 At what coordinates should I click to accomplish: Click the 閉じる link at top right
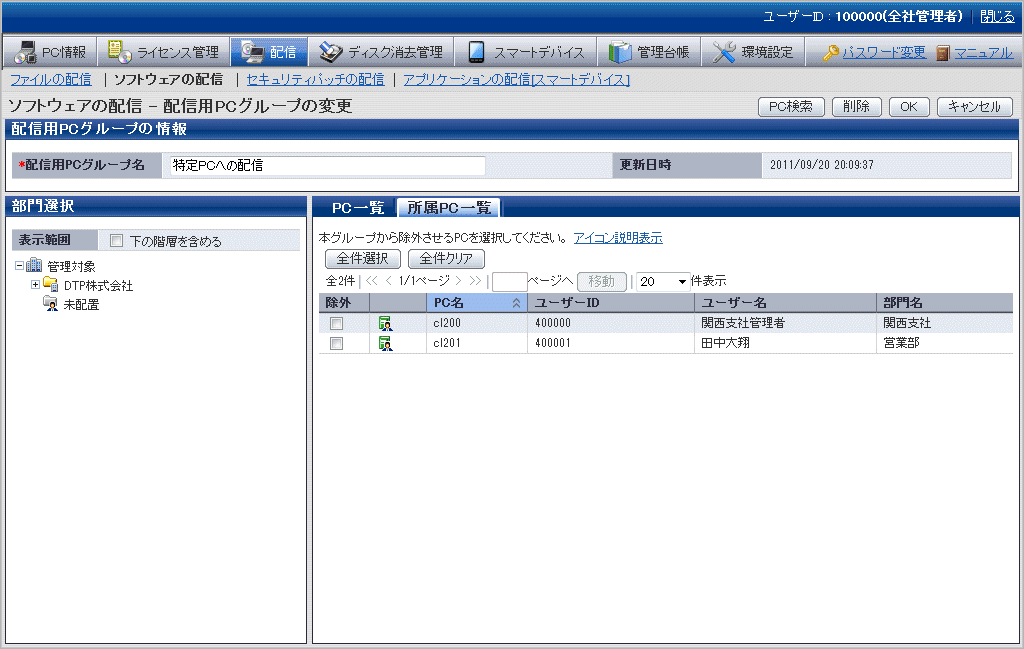point(997,16)
